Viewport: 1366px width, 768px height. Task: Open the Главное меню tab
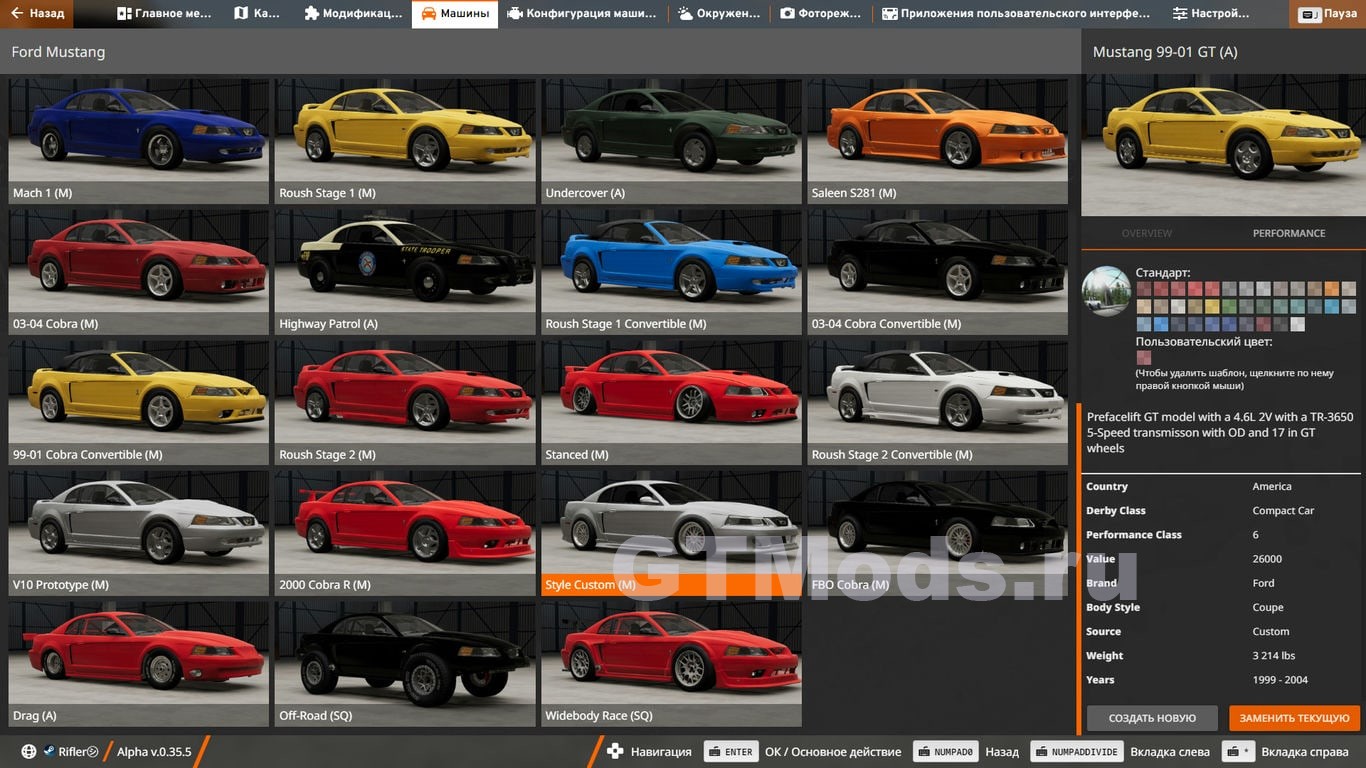pos(165,14)
